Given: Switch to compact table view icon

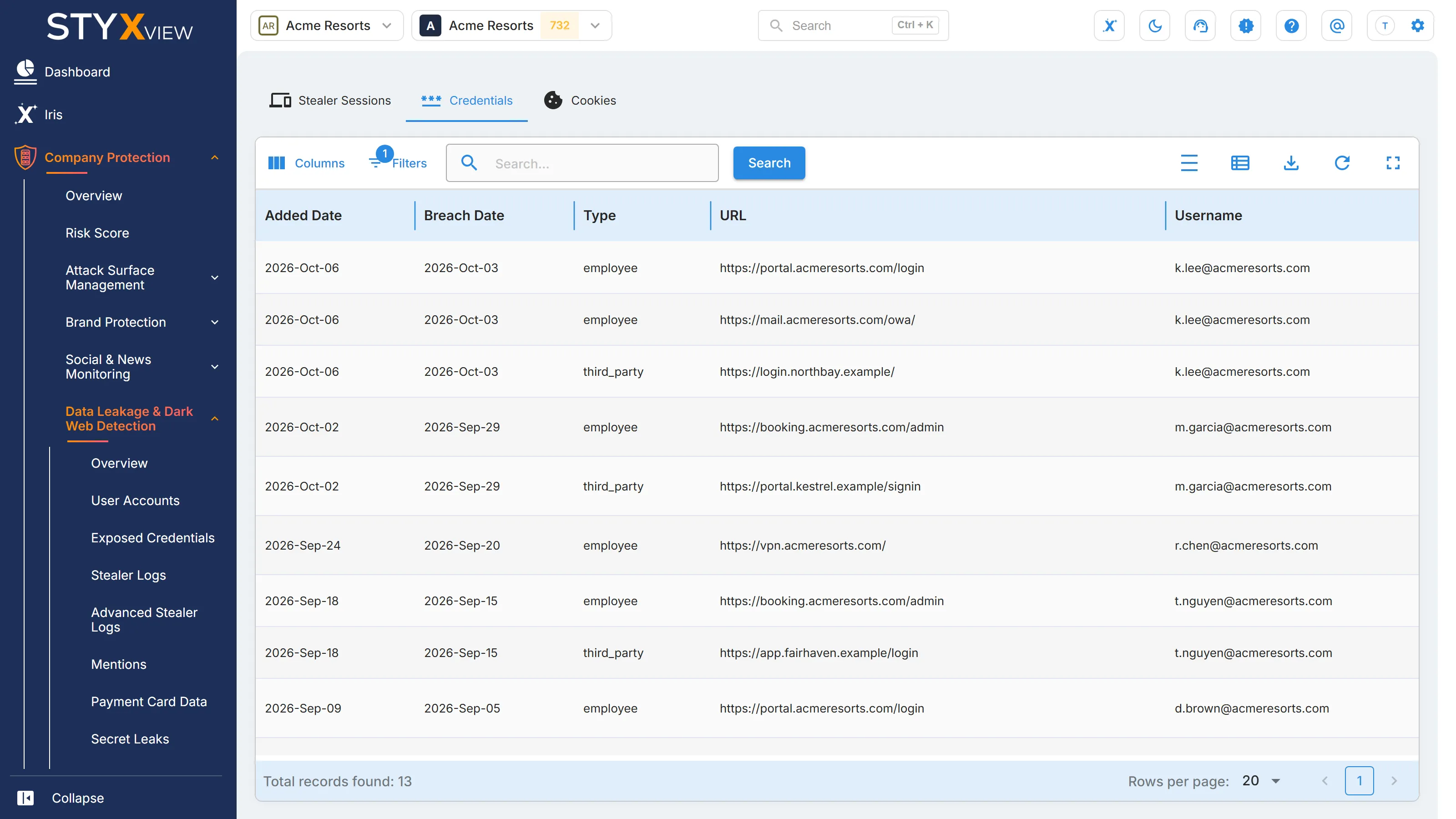Looking at the screenshot, I should pyautogui.click(x=1239, y=163).
